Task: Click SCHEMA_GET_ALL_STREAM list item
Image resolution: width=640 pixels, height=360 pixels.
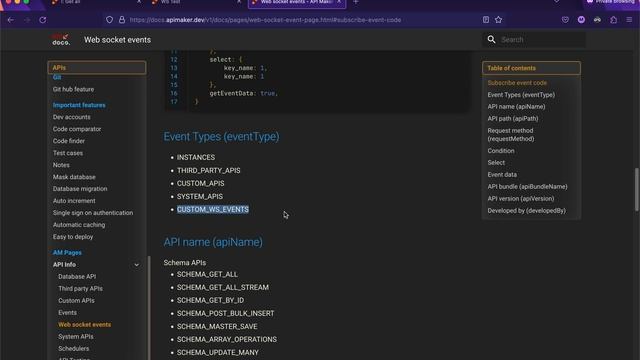Action: (223, 287)
